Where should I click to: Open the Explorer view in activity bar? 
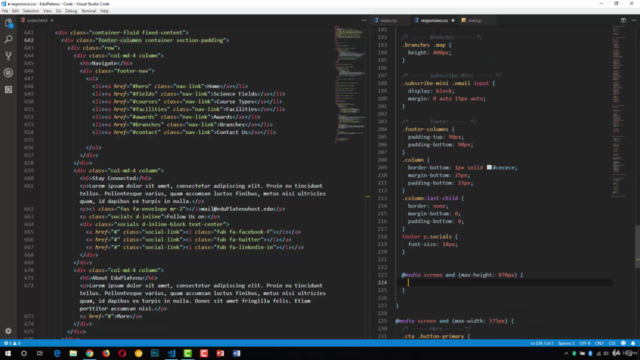[8, 23]
